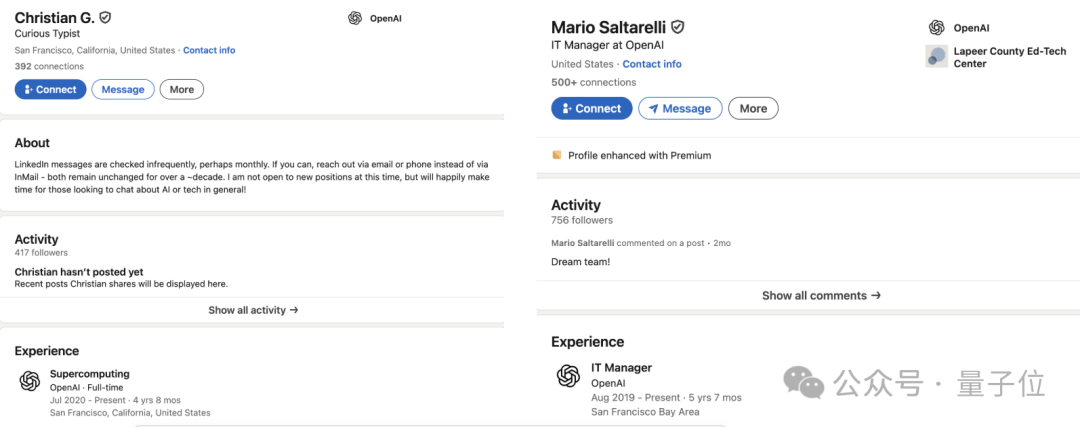1080x427 pixels.
Task: View Christian's 392 connections
Action: pos(49,66)
